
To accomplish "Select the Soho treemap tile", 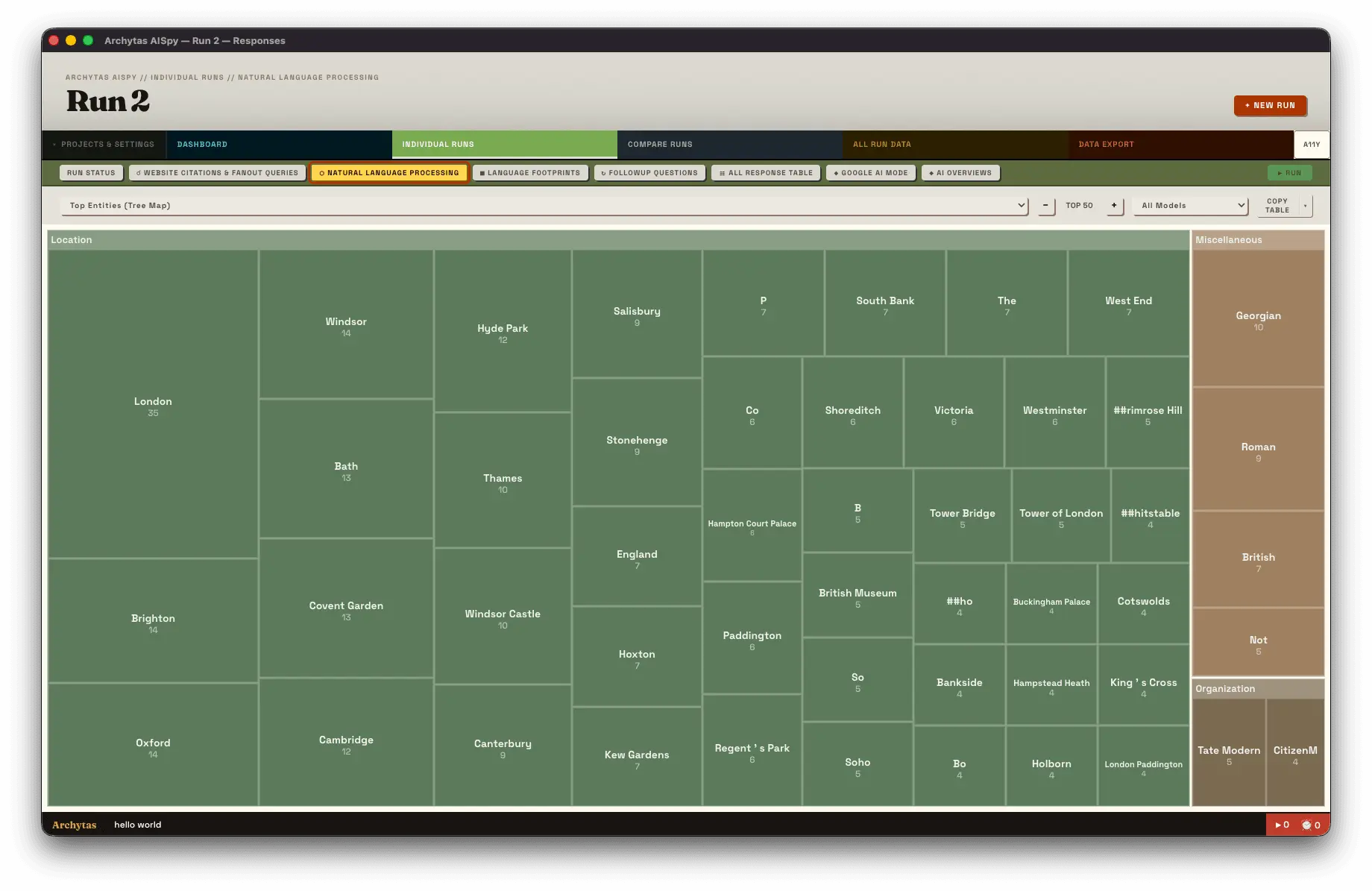I will [x=857, y=765].
